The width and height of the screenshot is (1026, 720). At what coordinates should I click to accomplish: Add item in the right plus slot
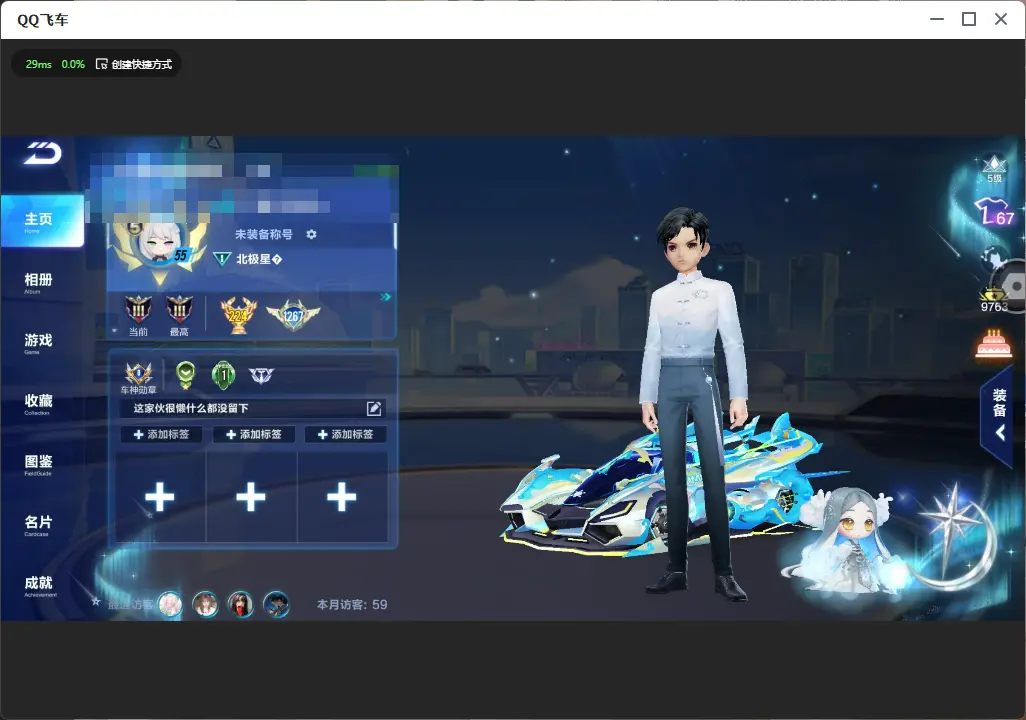pos(342,497)
